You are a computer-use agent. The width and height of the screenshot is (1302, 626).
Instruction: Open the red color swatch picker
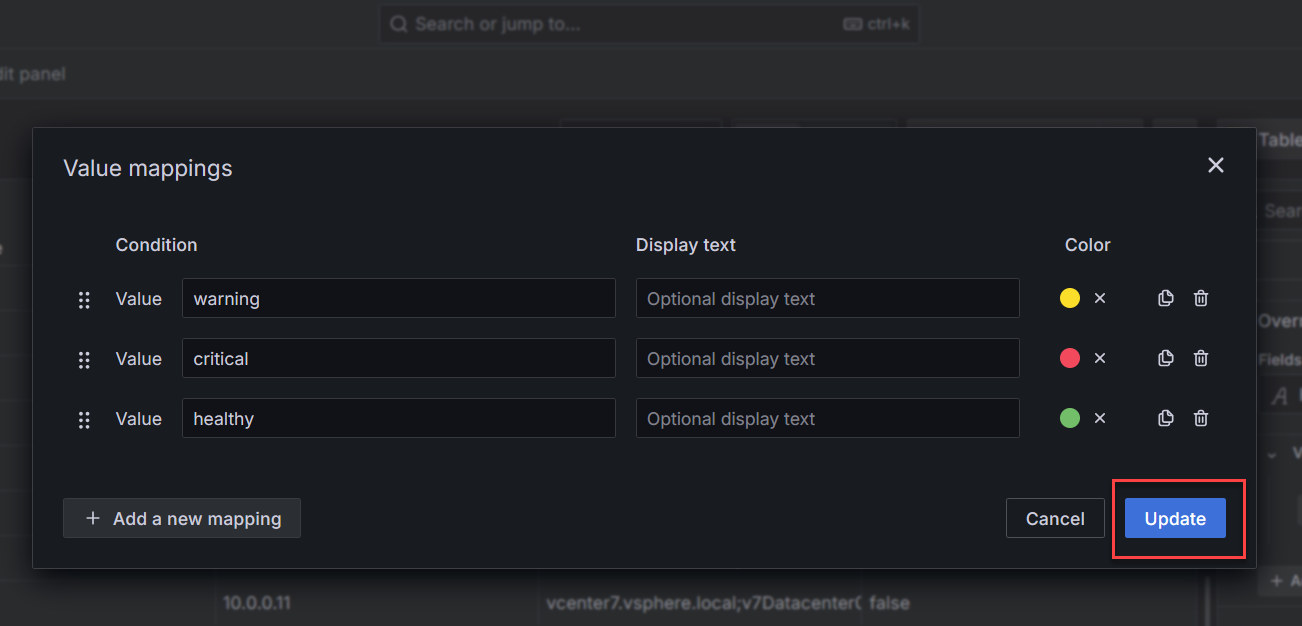1070,358
